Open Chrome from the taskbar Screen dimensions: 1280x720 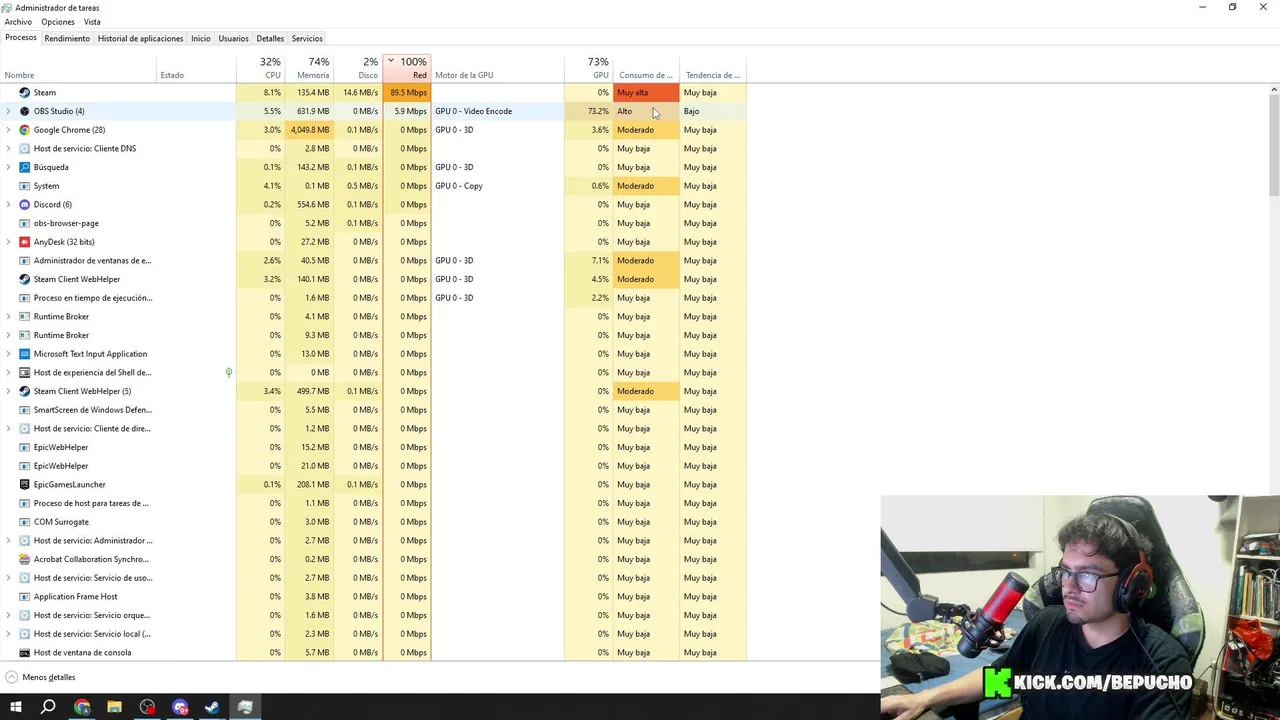[82, 707]
